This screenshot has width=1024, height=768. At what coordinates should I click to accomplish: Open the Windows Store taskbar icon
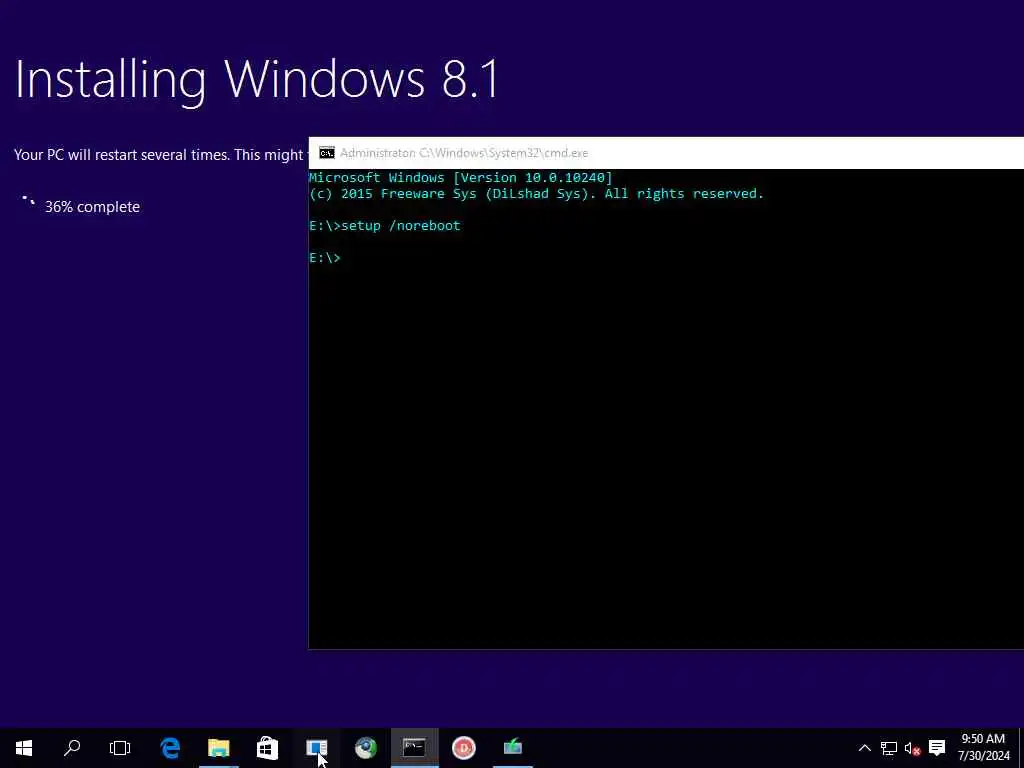click(268, 748)
